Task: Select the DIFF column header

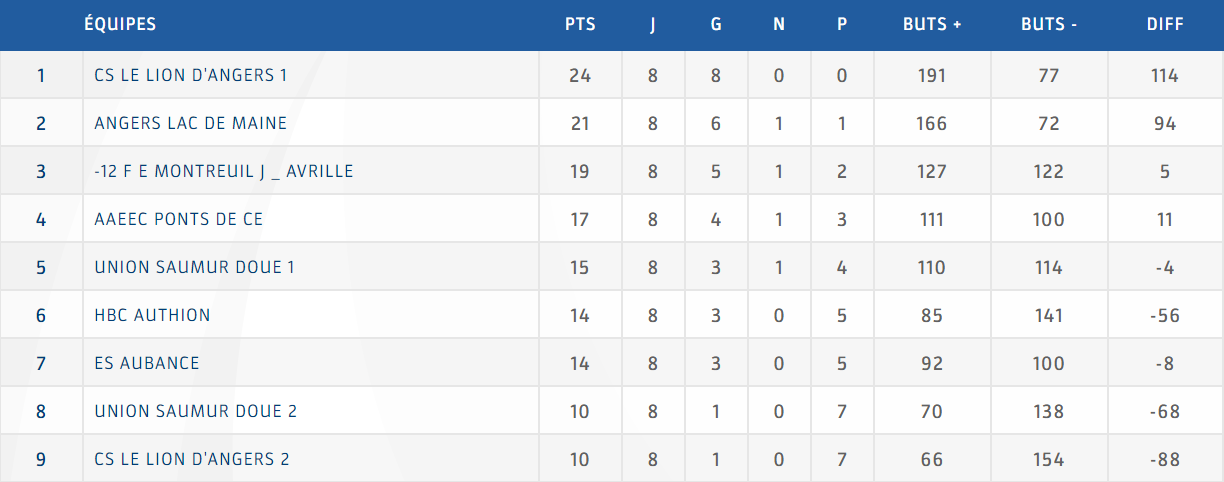Action: click(x=1165, y=24)
